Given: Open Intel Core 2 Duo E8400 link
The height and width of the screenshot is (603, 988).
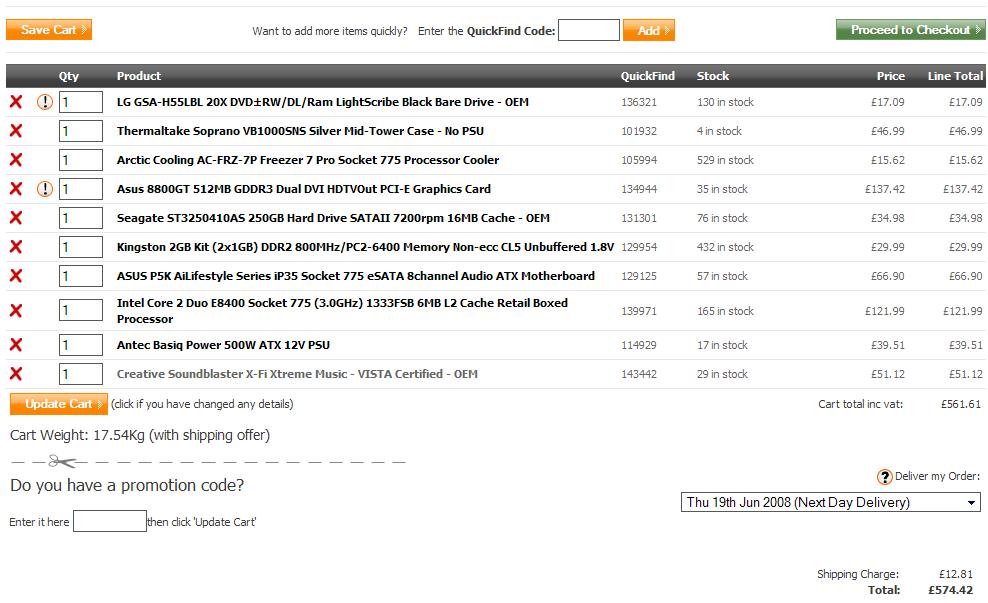Looking at the screenshot, I should [342, 311].
